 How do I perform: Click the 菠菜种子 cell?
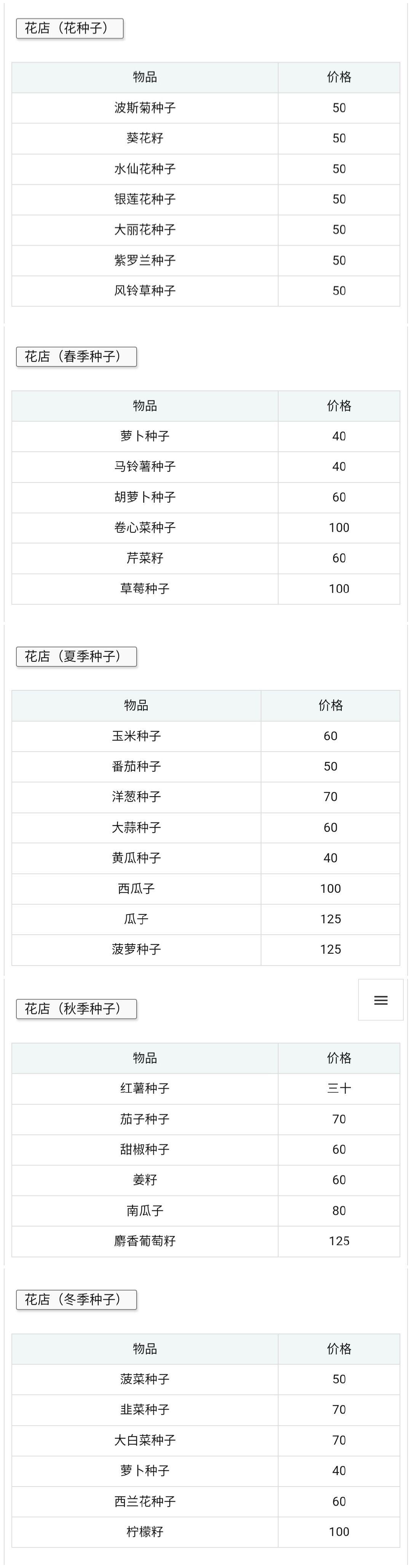145,1379
